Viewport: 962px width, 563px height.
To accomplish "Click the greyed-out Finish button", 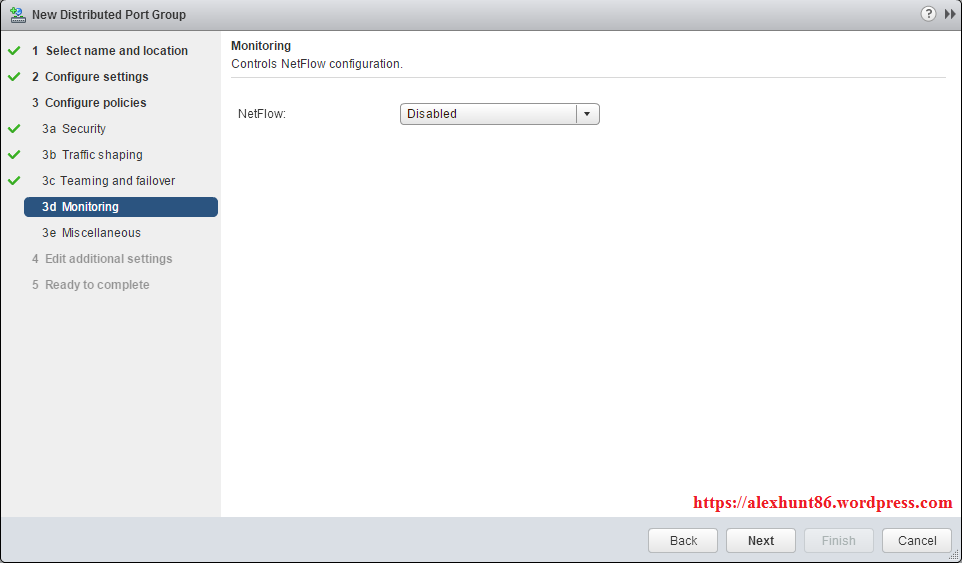I will (x=839, y=540).
